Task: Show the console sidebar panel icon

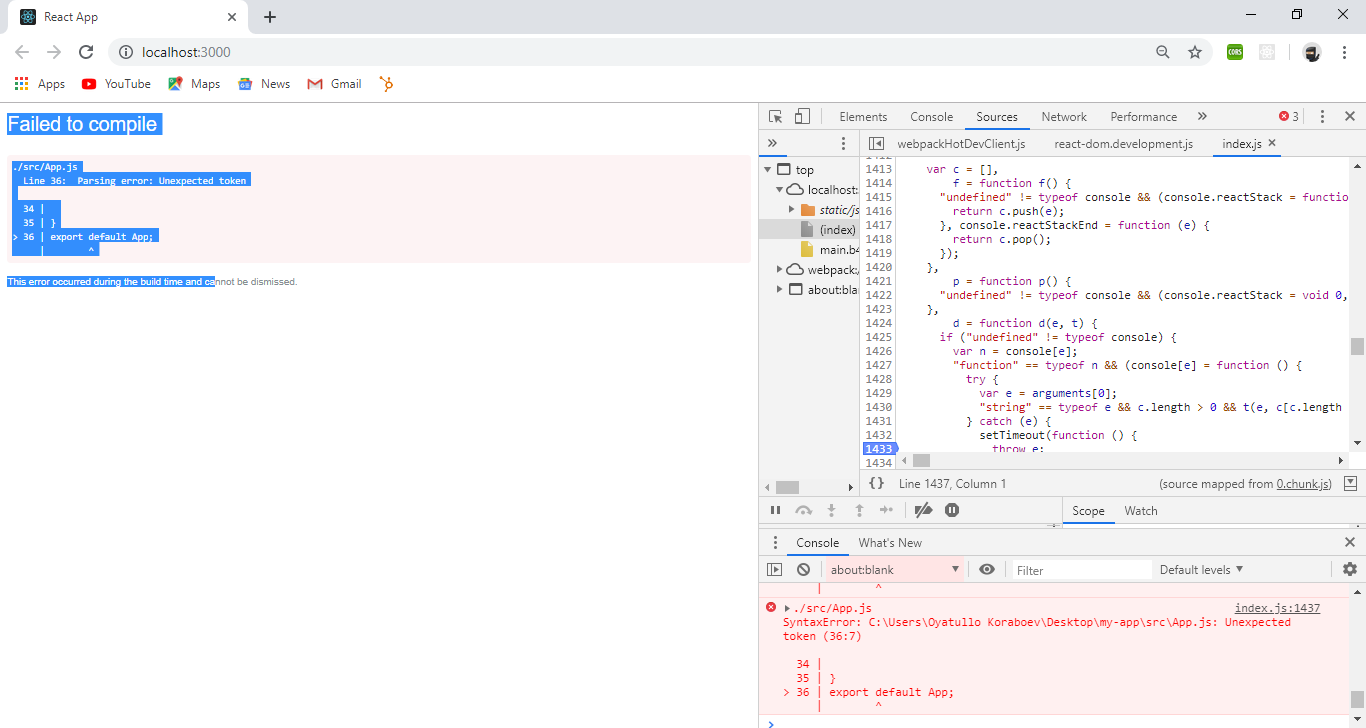Action: click(775, 570)
